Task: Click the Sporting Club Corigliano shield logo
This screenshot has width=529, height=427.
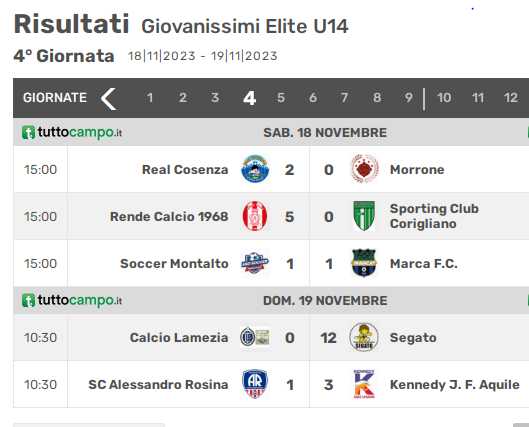Action: click(364, 216)
